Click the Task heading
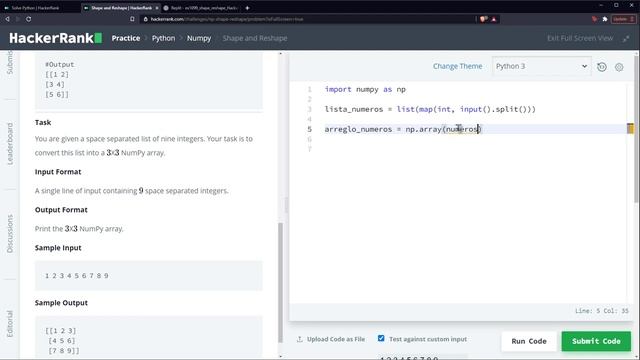Screen dimensions: 640x360 pos(43,122)
